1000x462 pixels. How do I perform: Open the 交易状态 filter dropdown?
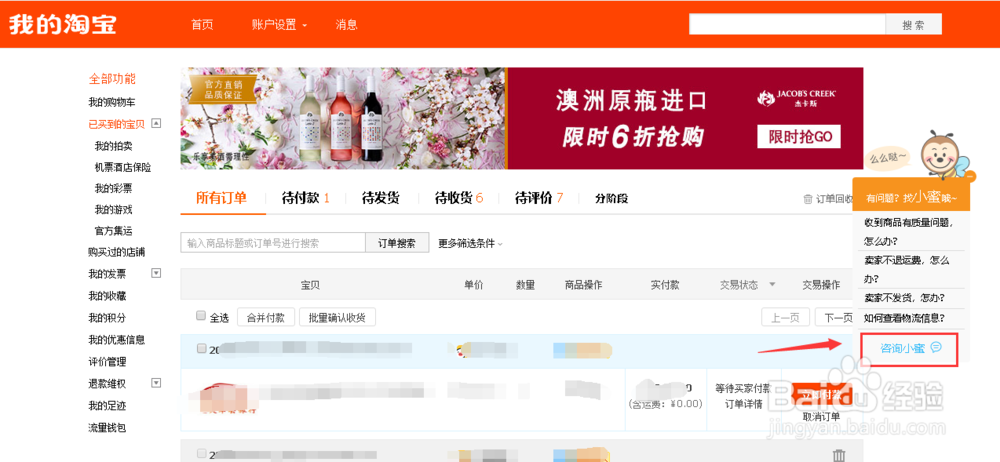click(x=747, y=285)
